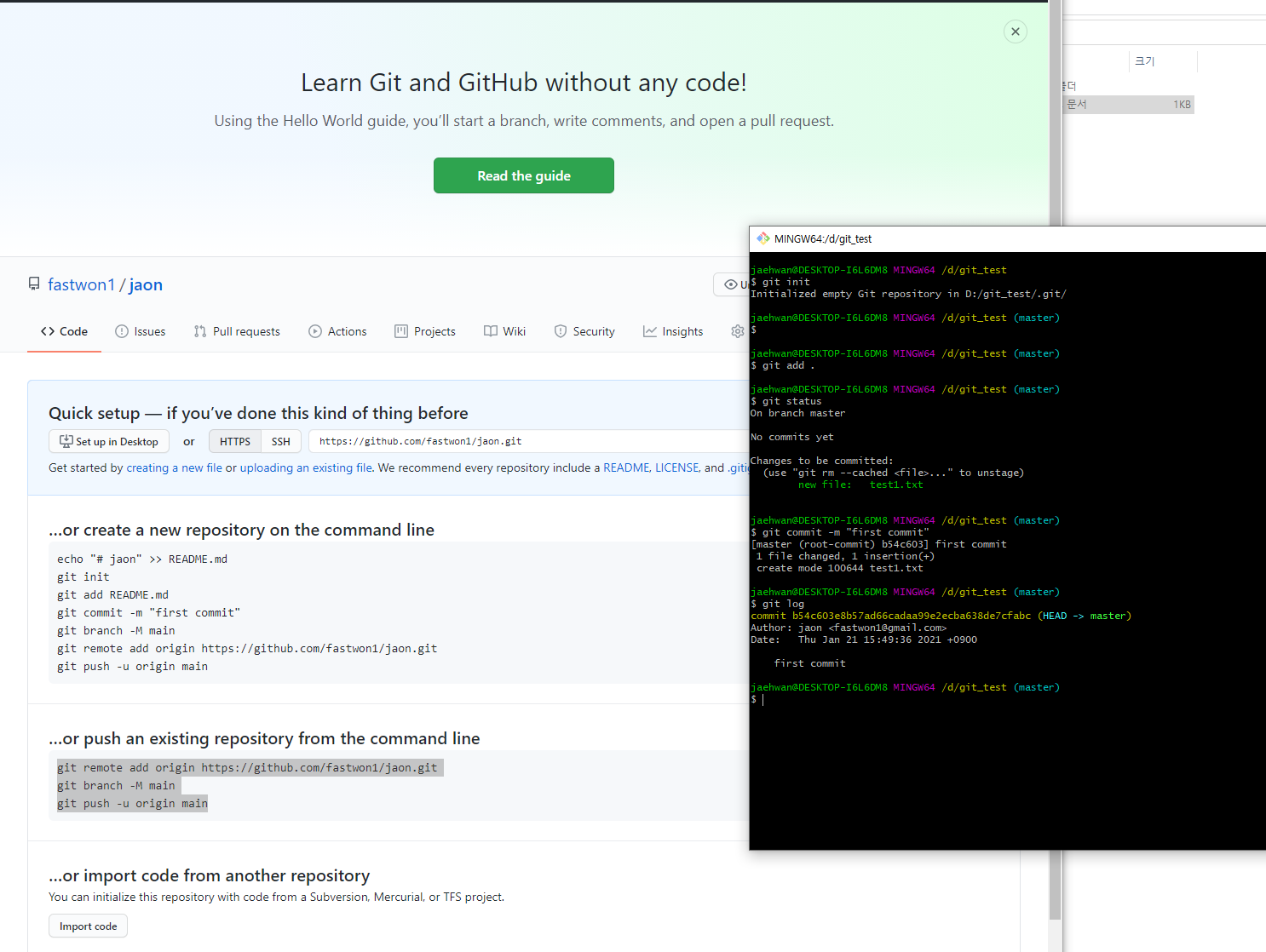Open the Insights tab

[673, 331]
